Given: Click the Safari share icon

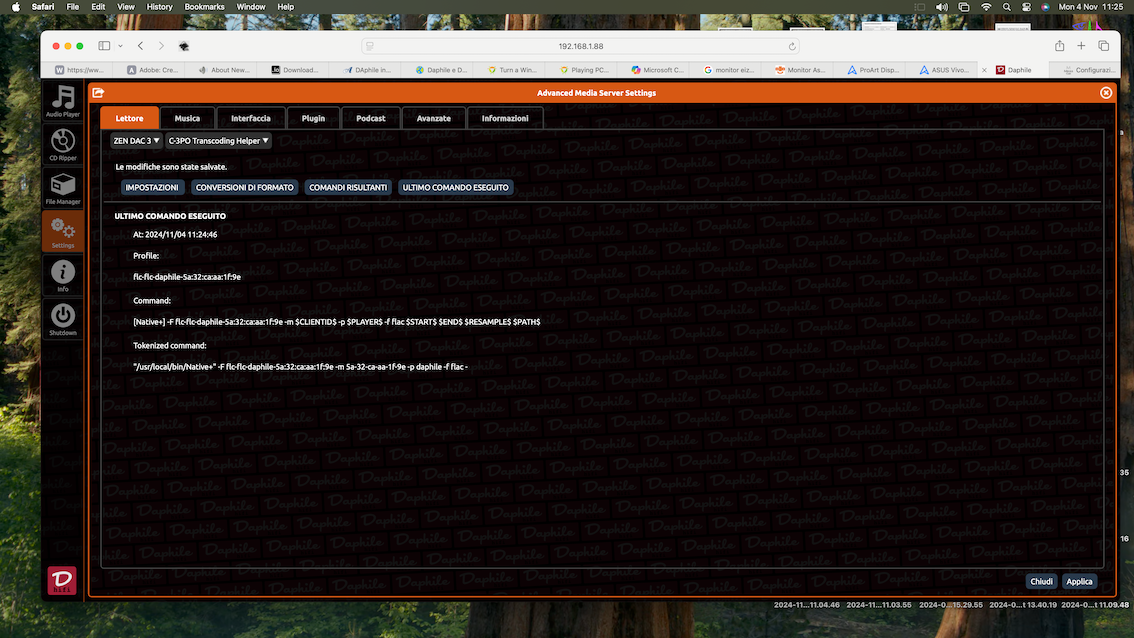Looking at the screenshot, I should 1060,46.
